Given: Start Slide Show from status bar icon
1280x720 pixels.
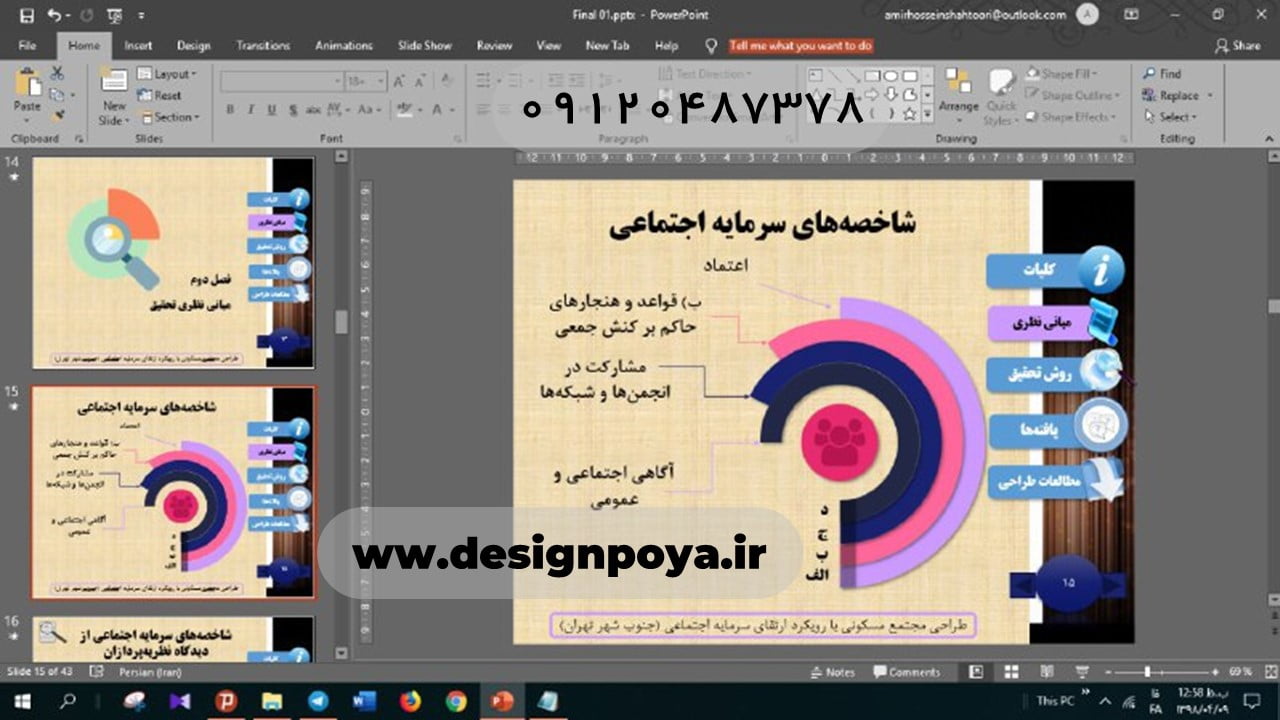Looking at the screenshot, I should coord(1080,672).
